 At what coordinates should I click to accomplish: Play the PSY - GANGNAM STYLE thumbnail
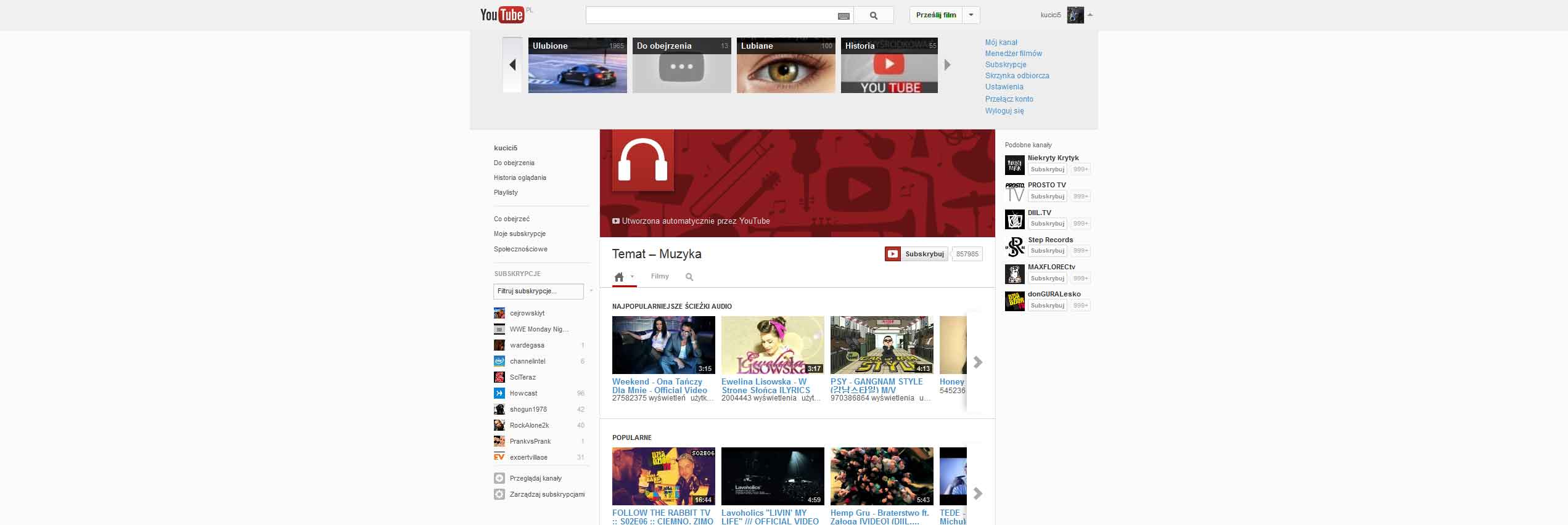[x=882, y=345]
